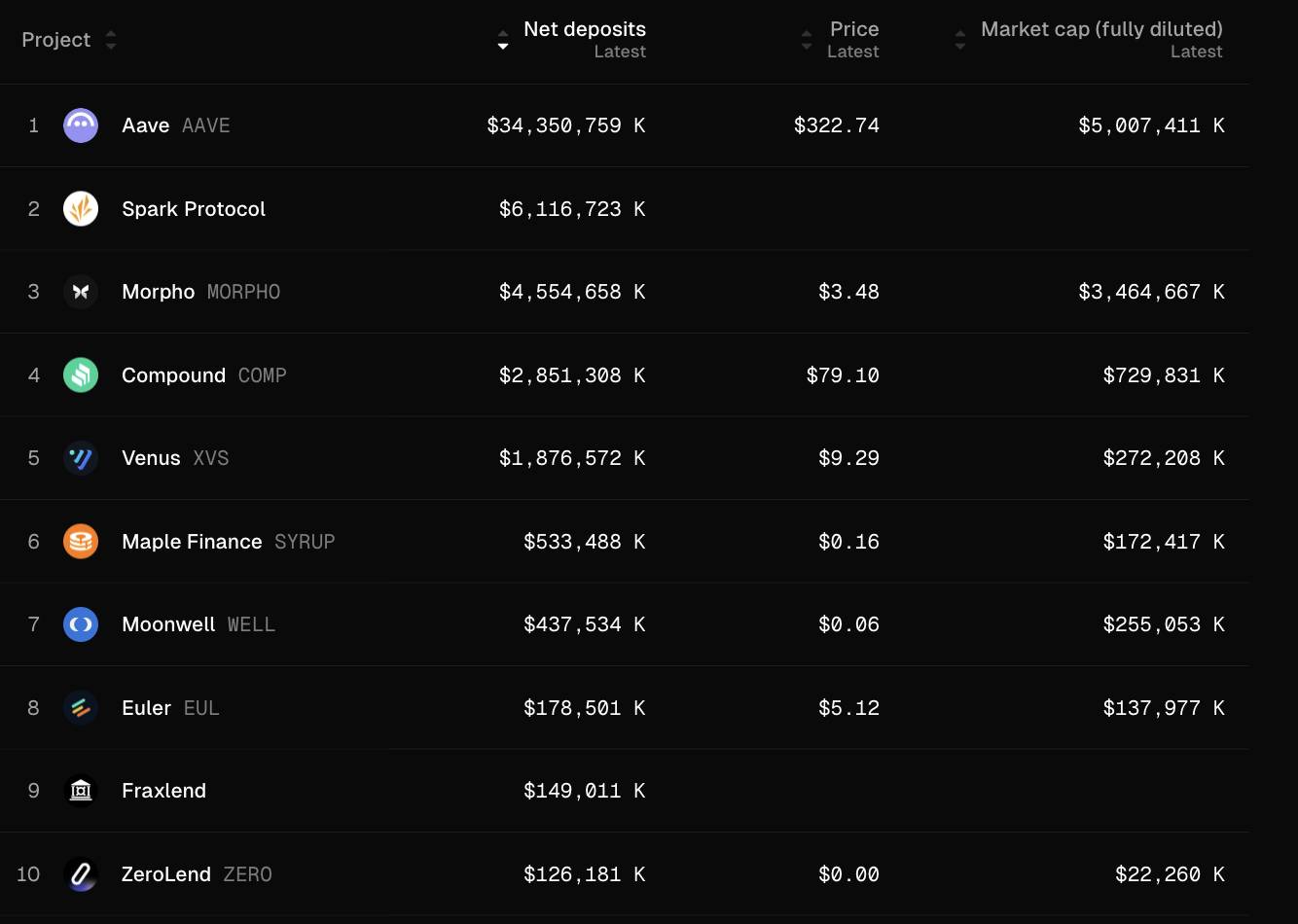Open the Morpho project link
Image resolution: width=1298 pixels, height=924 pixels.
point(159,292)
